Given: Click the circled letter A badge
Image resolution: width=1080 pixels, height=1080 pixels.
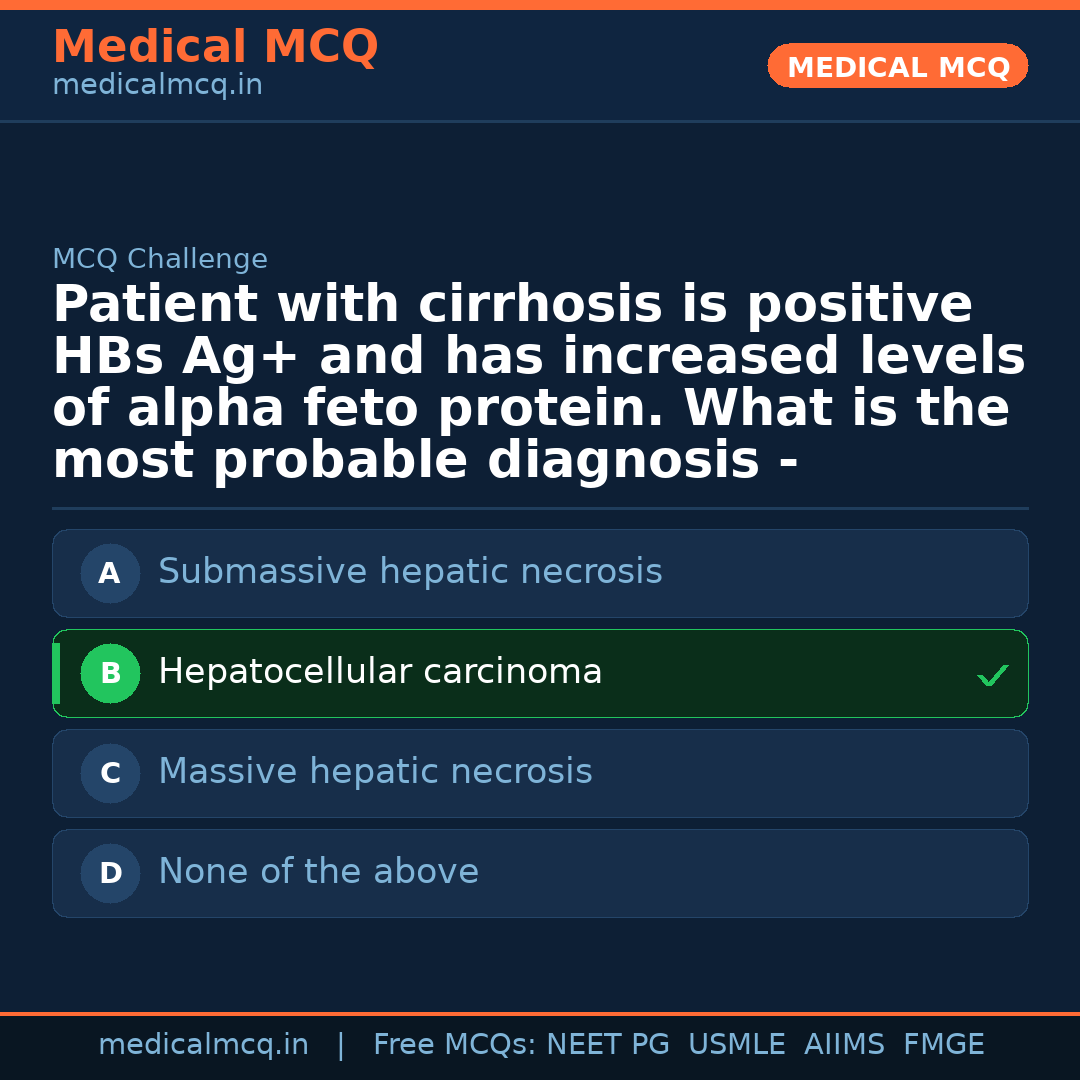Looking at the screenshot, I should pos(110,574).
